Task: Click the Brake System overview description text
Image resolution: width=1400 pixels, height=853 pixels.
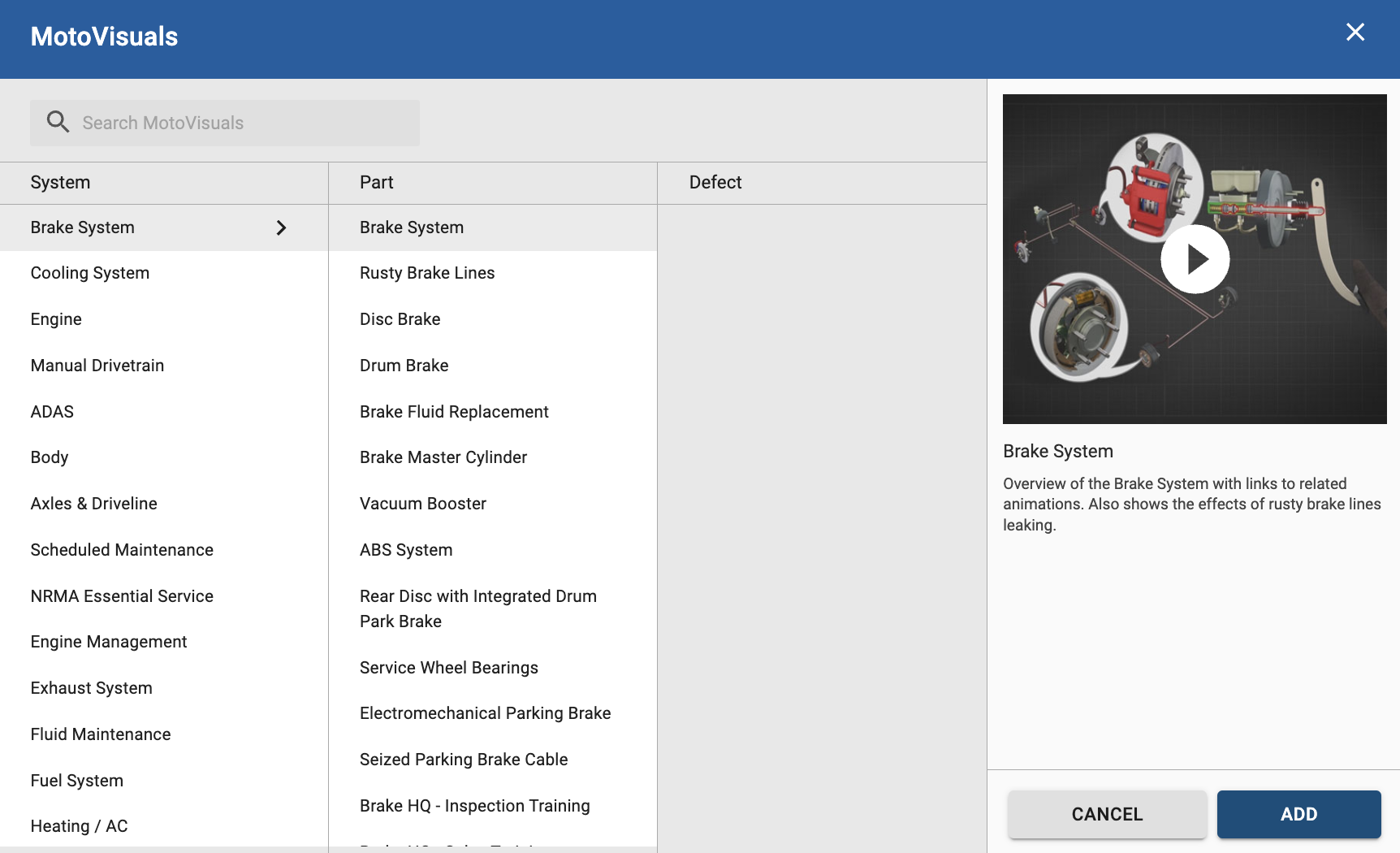Action: pos(1192,504)
